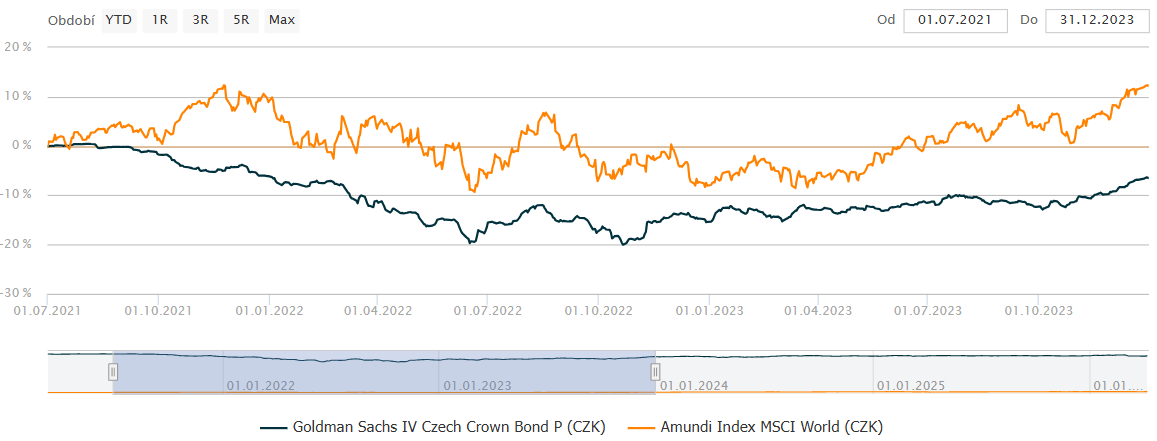
Task: Click navigator area left of the left handle
Action: (x=80, y=372)
